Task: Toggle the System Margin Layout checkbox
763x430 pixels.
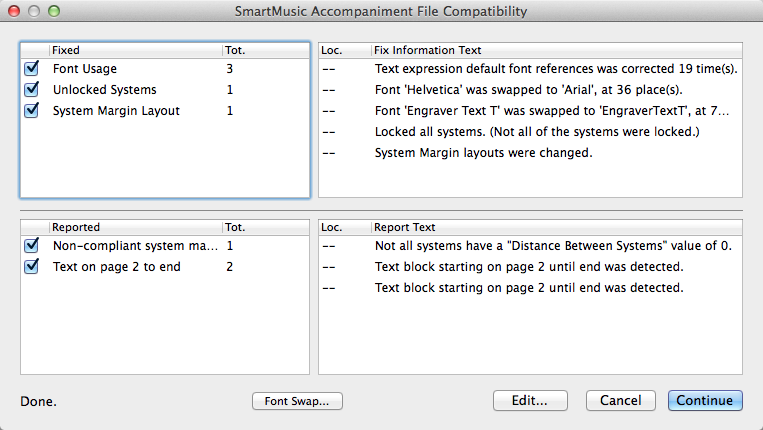Action: [x=32, y=110]
